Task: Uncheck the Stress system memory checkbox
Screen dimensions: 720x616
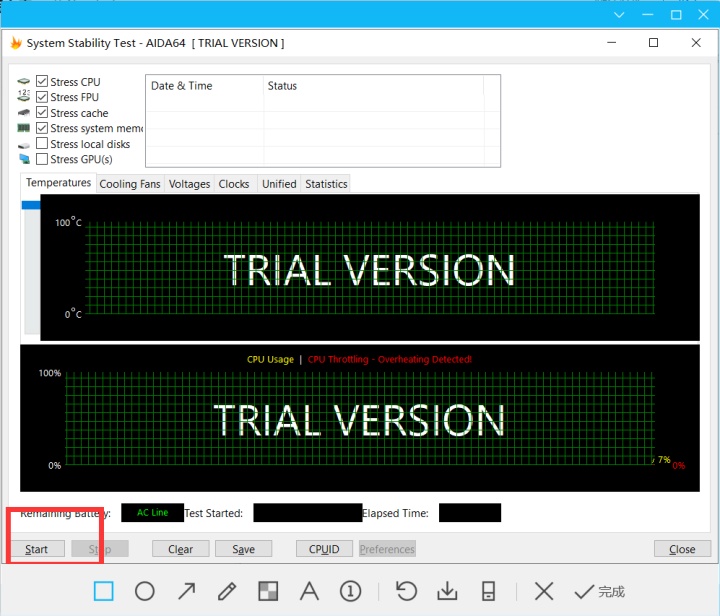Action: point(42,128)
